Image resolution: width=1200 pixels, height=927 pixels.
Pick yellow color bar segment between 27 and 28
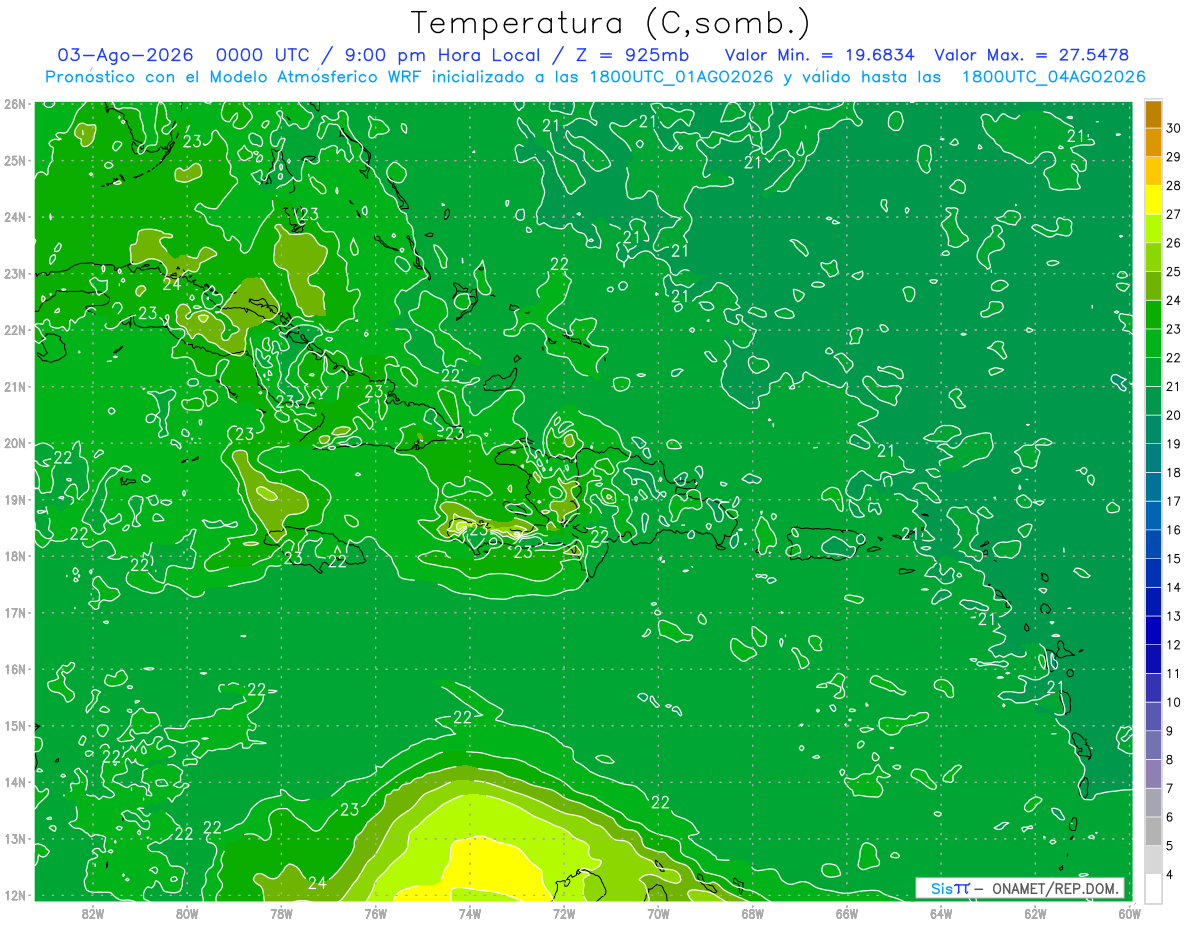tap(1153, 199)
